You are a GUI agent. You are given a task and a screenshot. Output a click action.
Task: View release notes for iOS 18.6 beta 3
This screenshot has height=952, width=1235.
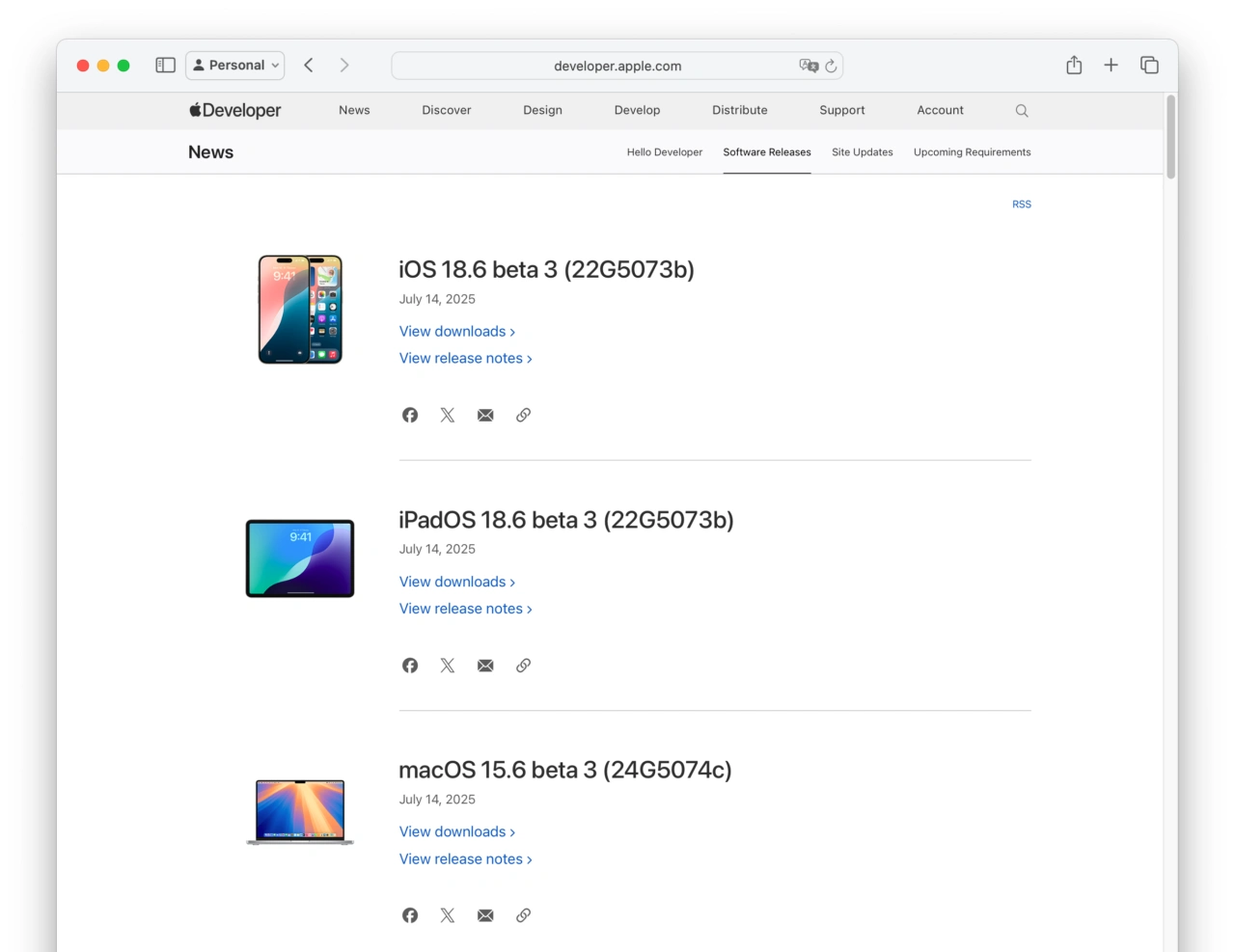tap(462, 358)
